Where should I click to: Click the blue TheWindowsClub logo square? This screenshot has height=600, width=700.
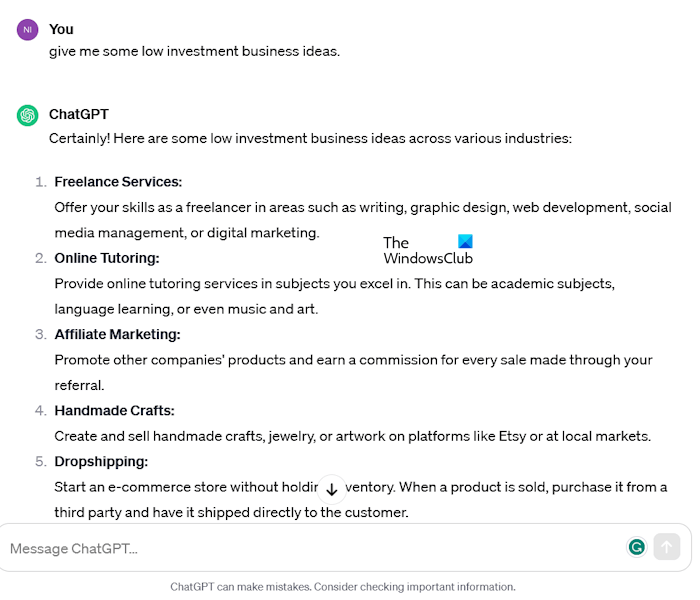pos(465,242)
